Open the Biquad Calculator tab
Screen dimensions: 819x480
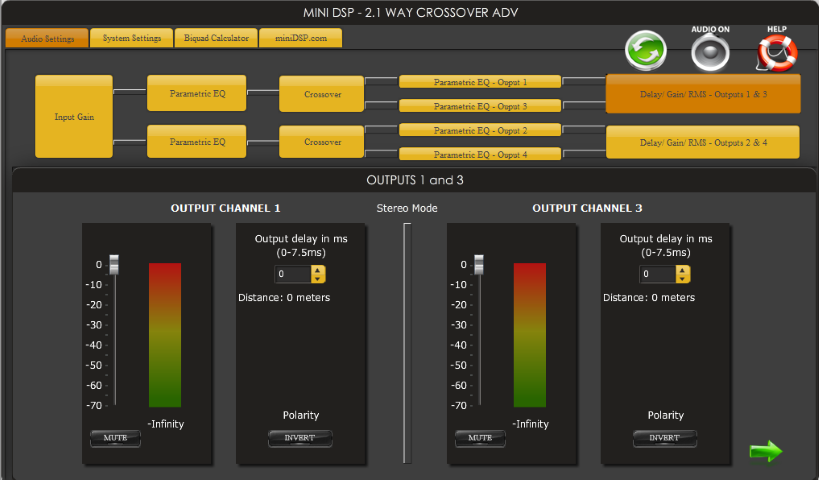point(216,38)
